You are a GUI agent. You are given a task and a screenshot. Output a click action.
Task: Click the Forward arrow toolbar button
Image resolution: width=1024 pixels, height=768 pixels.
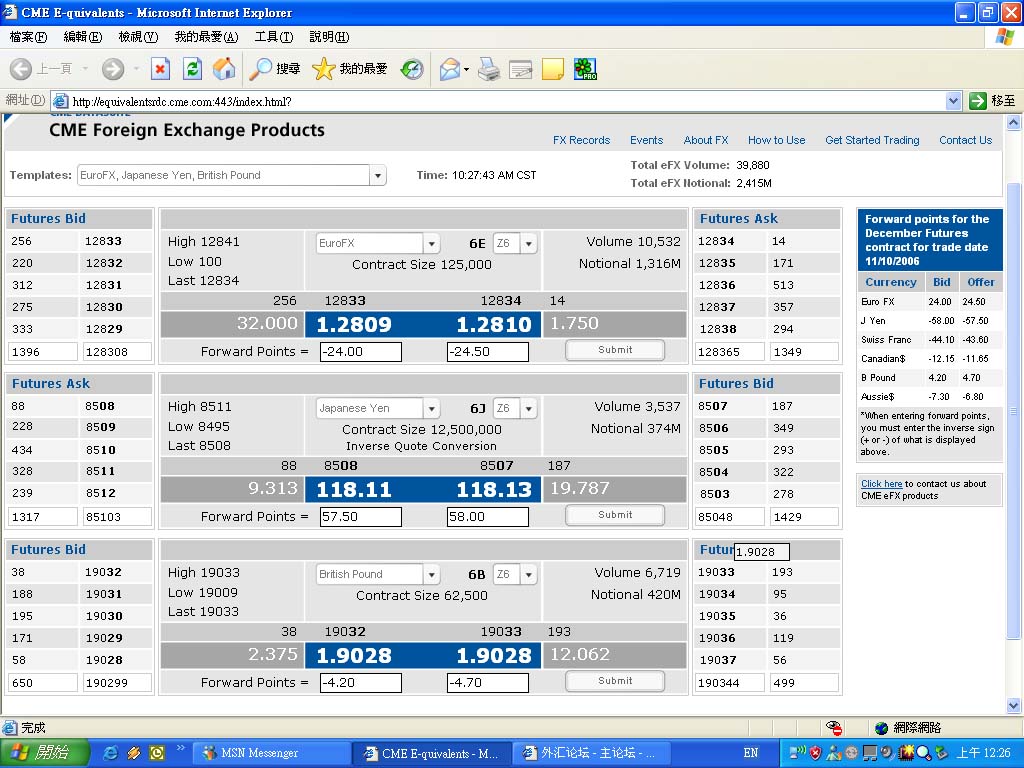pyautogui.click(x=113, y=69)
